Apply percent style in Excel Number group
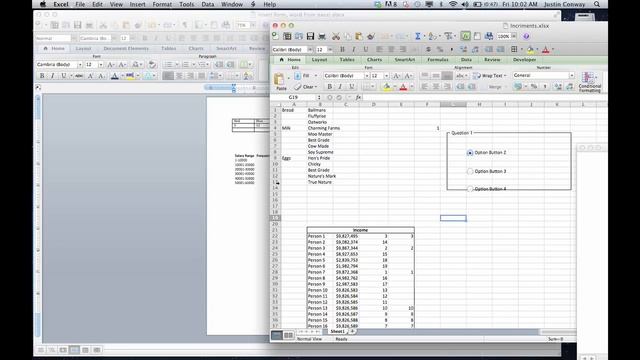640x360 pixels. pyautogui.click(x=533, y=87)
